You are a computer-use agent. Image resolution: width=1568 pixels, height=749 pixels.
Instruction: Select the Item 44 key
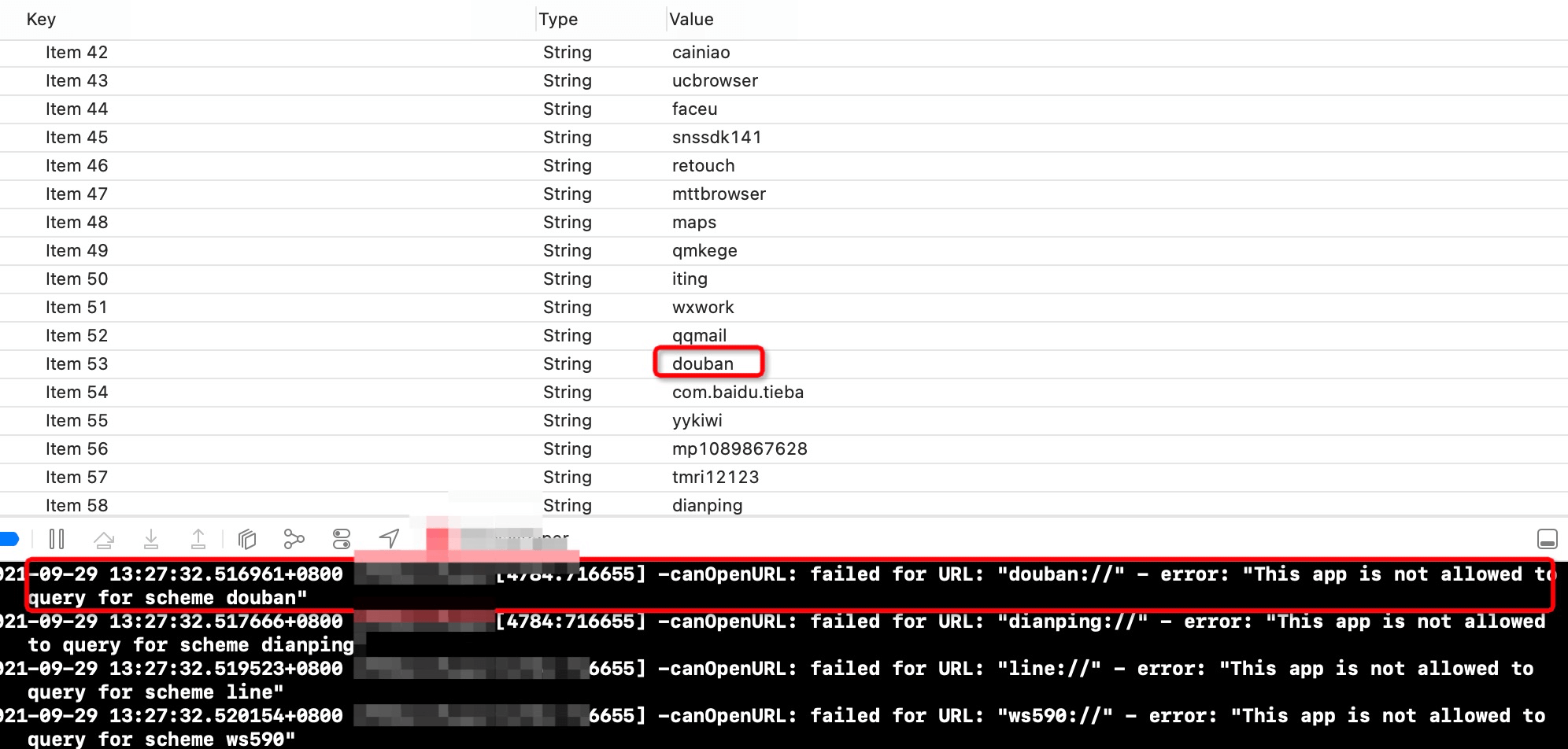point(76,109)
